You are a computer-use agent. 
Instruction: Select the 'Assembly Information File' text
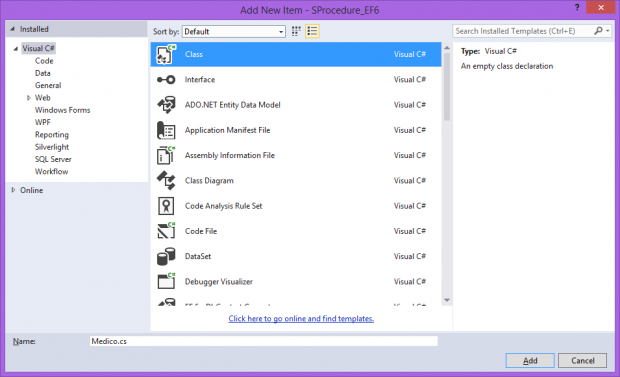(x=230, y=155)
